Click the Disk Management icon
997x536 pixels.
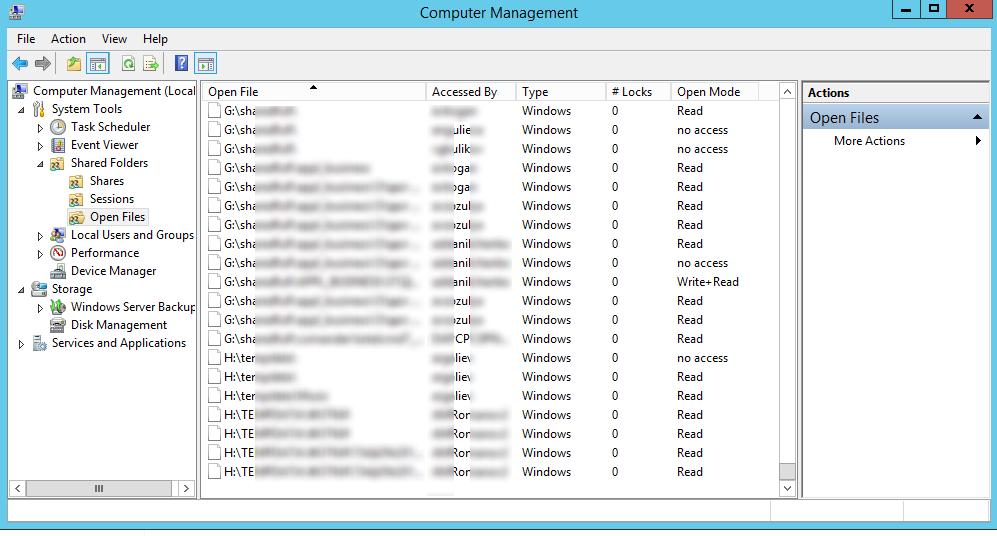click(x=58, y=326)
